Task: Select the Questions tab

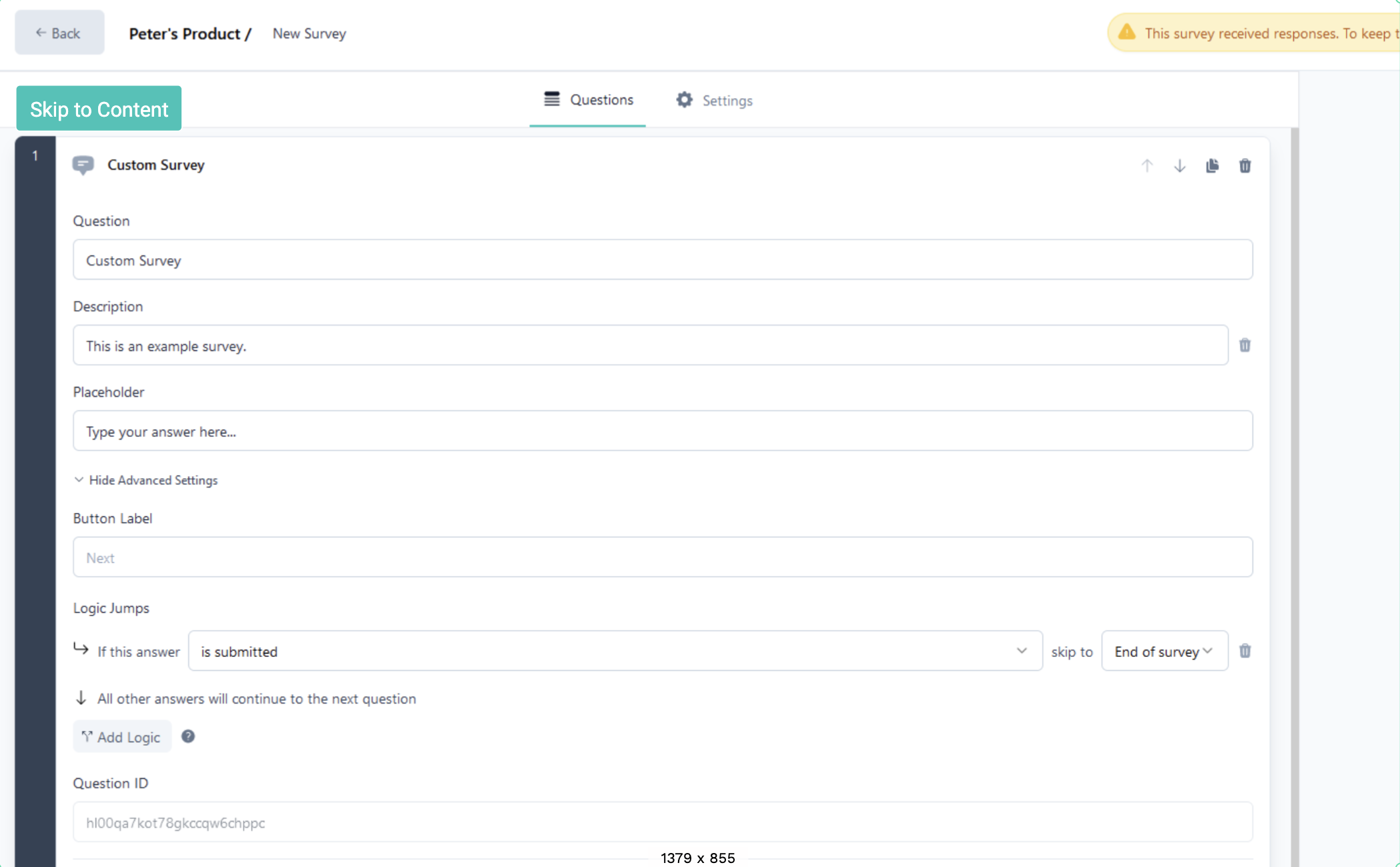Action: [588, 99]
